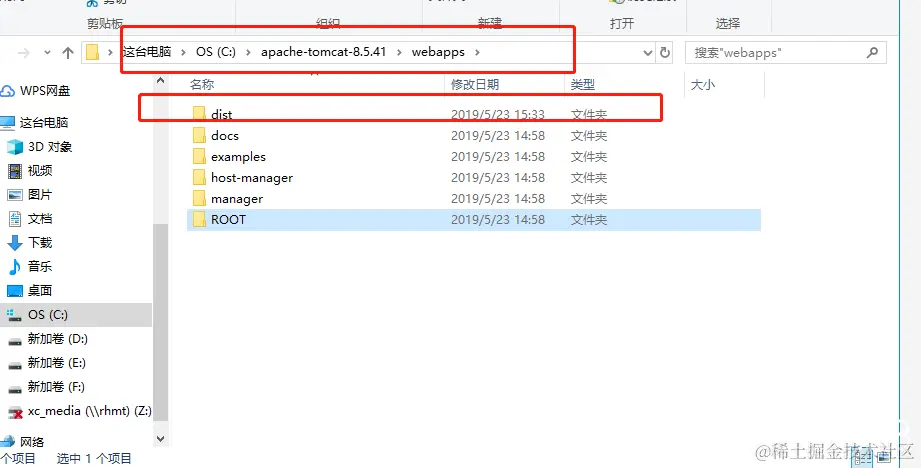Select the ROOT folder icon
This screenshot has width=921, height=468.
coord(199,220)
